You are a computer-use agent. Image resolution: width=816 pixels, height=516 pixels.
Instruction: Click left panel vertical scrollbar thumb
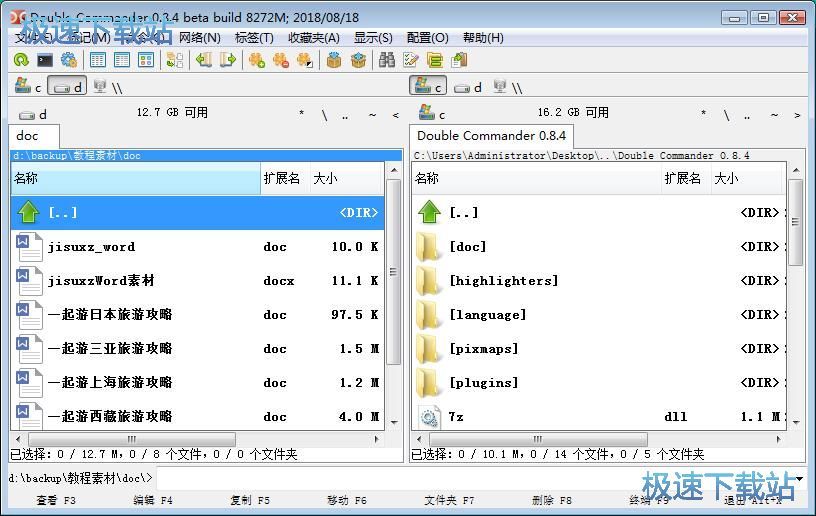pyautogui.click(x=394, y=272)
